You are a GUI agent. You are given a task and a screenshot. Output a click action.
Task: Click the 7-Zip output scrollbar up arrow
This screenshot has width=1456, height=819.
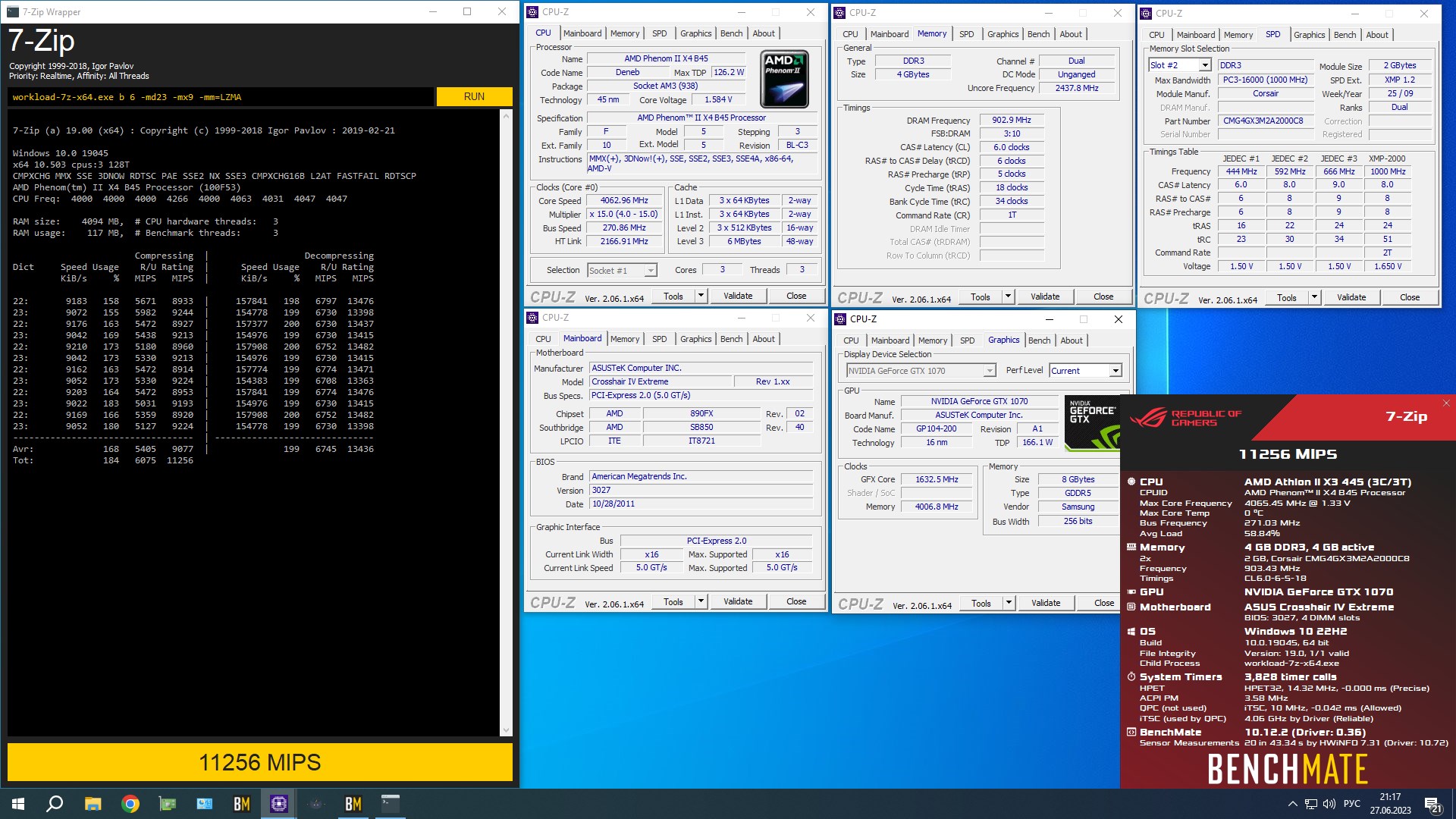(507, 115)
